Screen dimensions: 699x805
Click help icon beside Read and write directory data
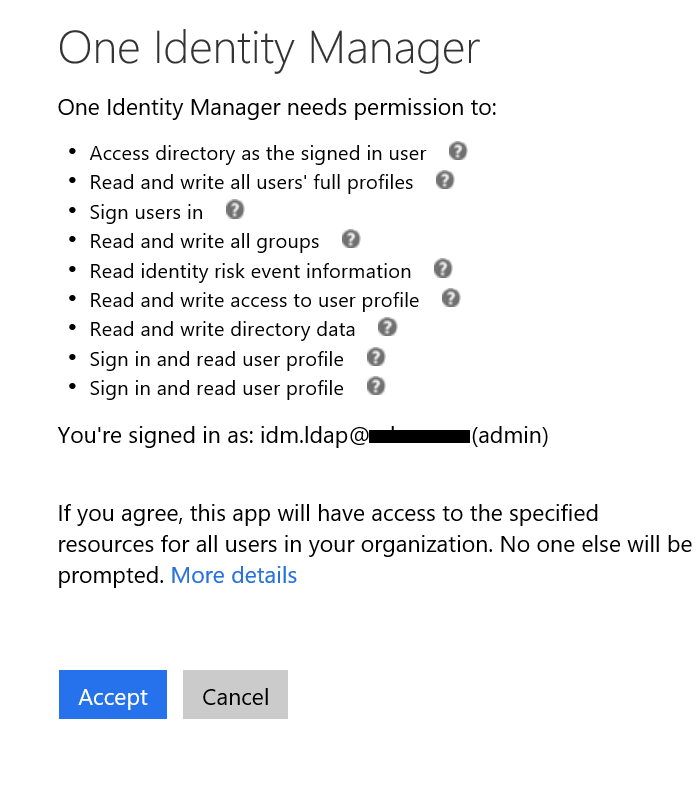(x=387, y=328)
